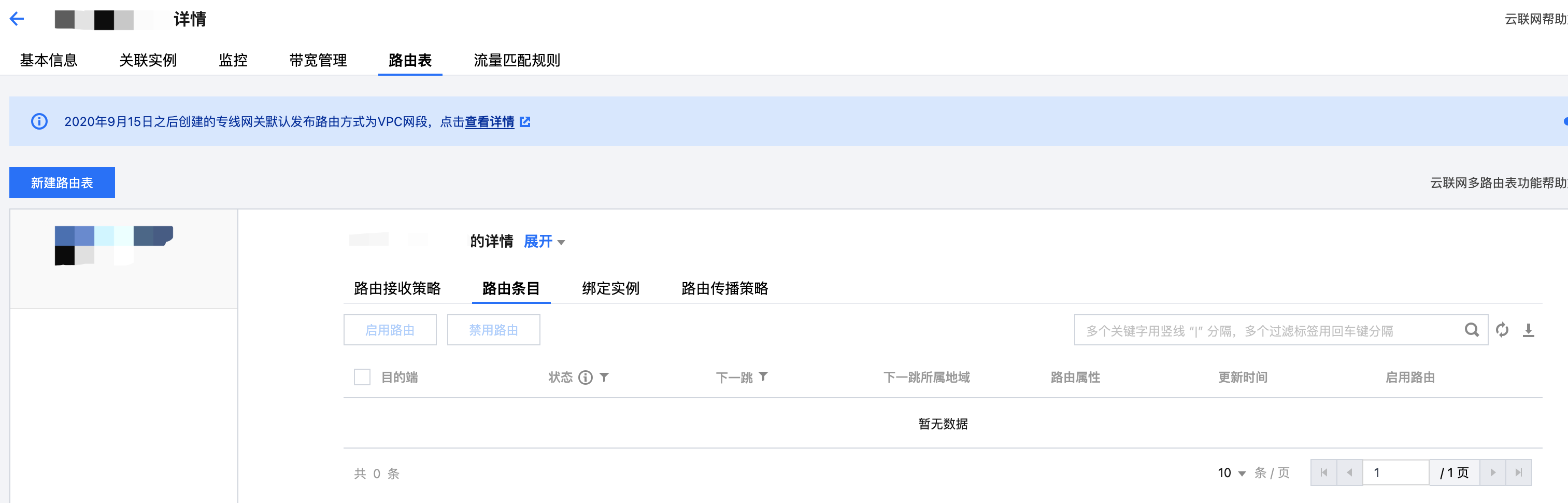
Task: Open the 10 条/页 page size dropdown
Action: pos(1231,473)
